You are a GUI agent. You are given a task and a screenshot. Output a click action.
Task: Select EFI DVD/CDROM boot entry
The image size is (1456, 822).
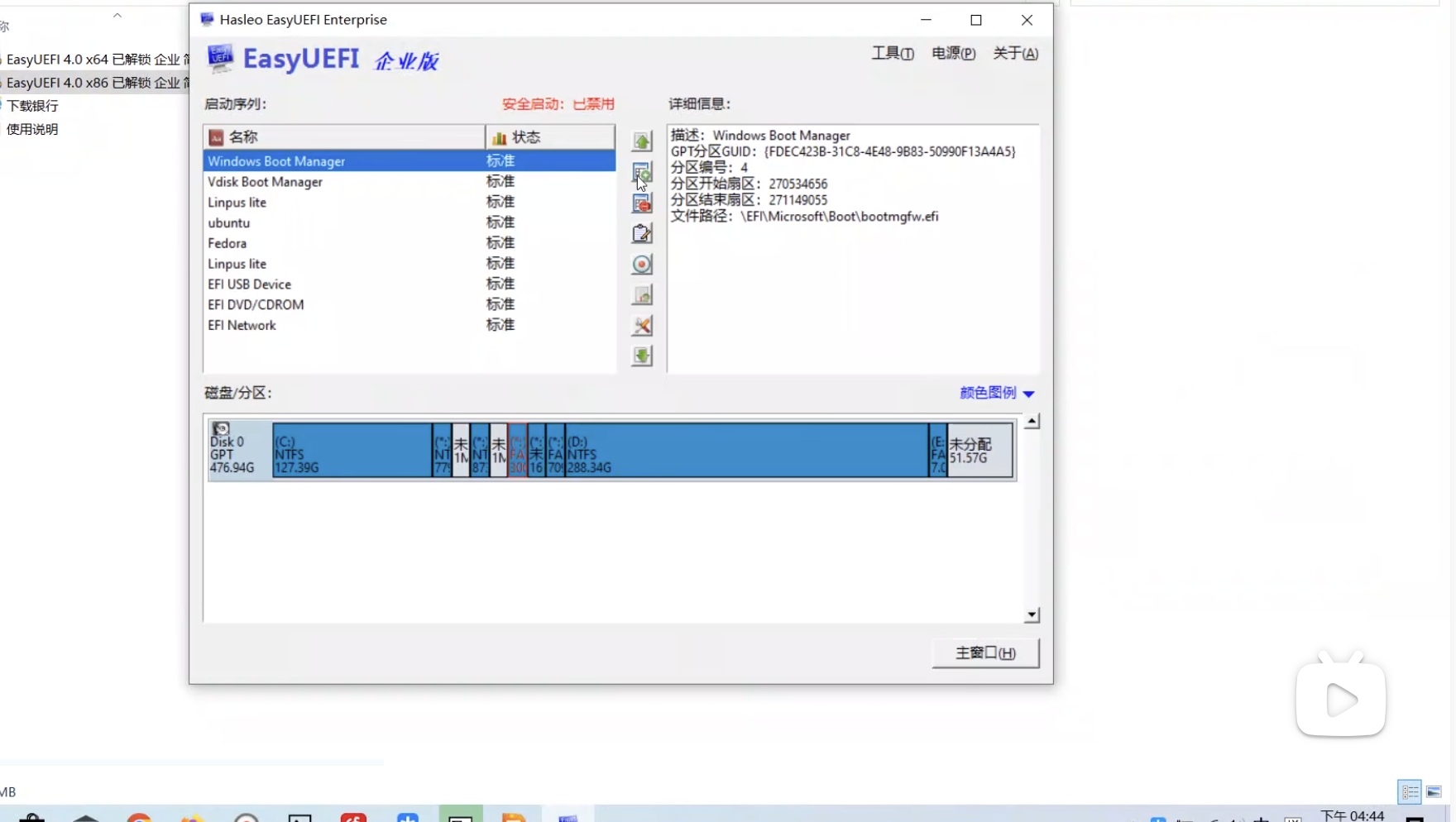(x=409, y=305)
